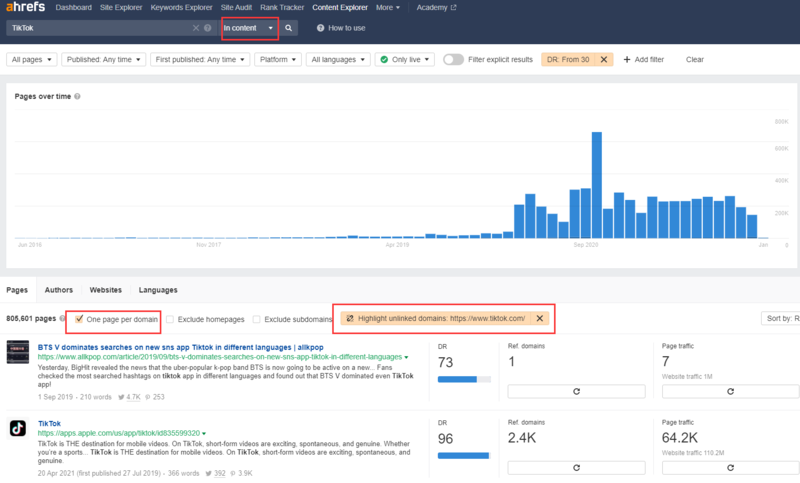Check Exclude homepages
The height and width of the screenshot is (483, 800).
[170, 319]
